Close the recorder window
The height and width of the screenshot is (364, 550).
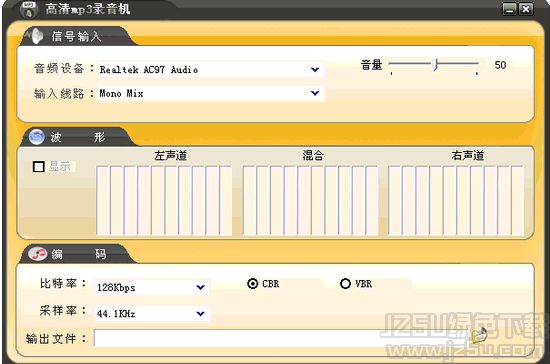[526, 9]
